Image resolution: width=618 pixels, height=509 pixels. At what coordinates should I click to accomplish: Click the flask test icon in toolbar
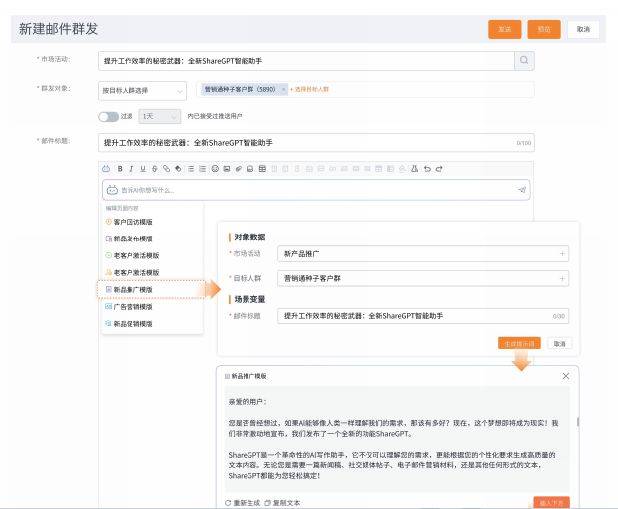415,169
